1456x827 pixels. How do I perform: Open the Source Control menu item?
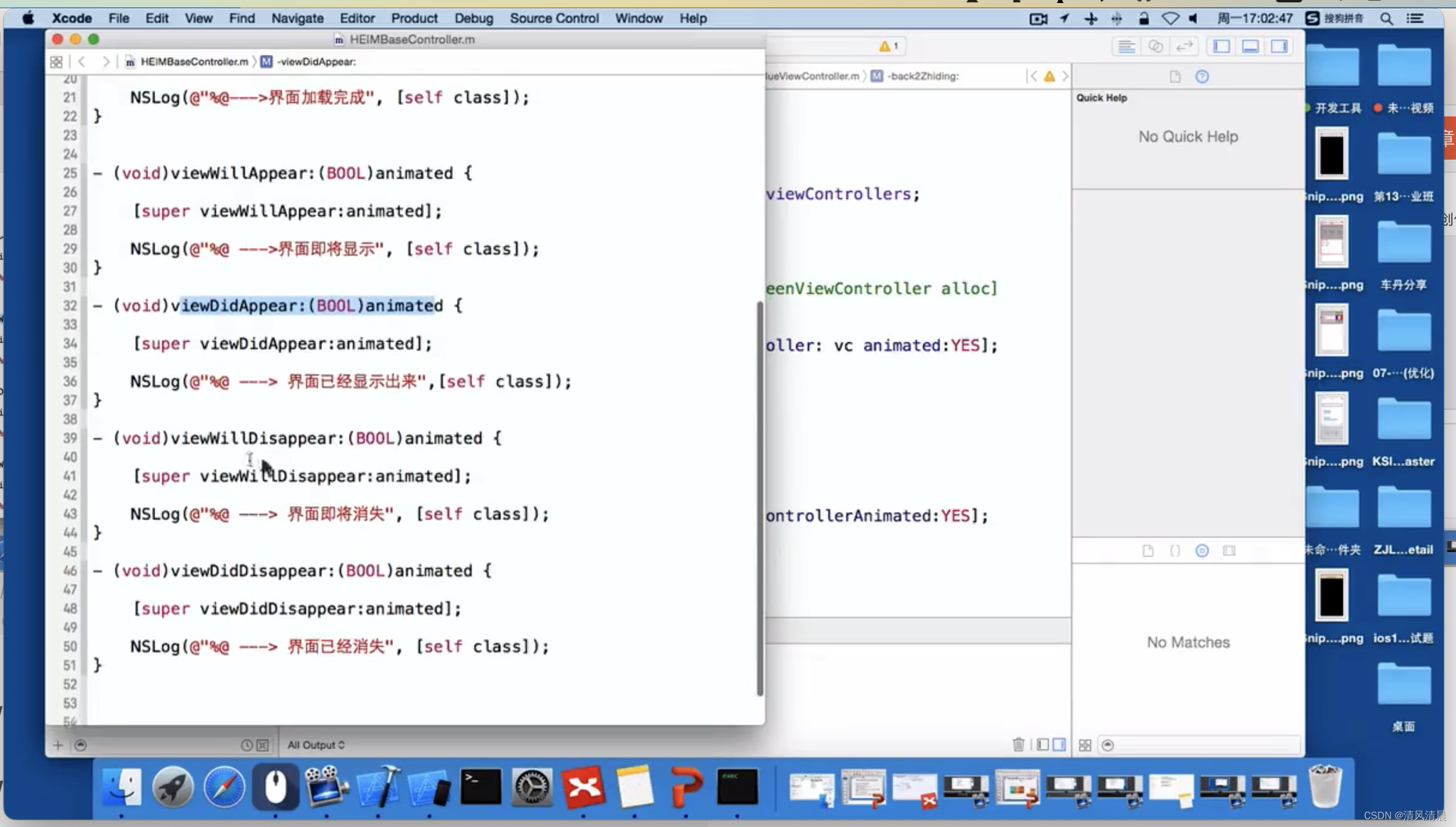point(553,17)
